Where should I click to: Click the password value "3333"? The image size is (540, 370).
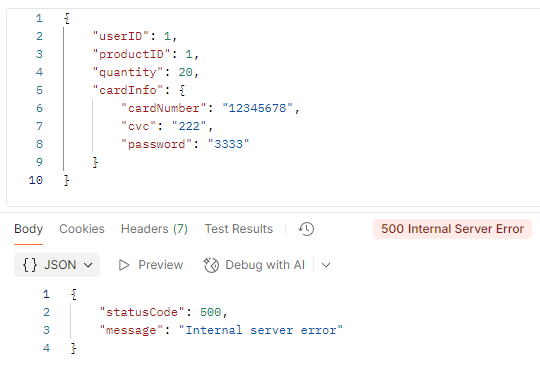(x=229, y=144)
